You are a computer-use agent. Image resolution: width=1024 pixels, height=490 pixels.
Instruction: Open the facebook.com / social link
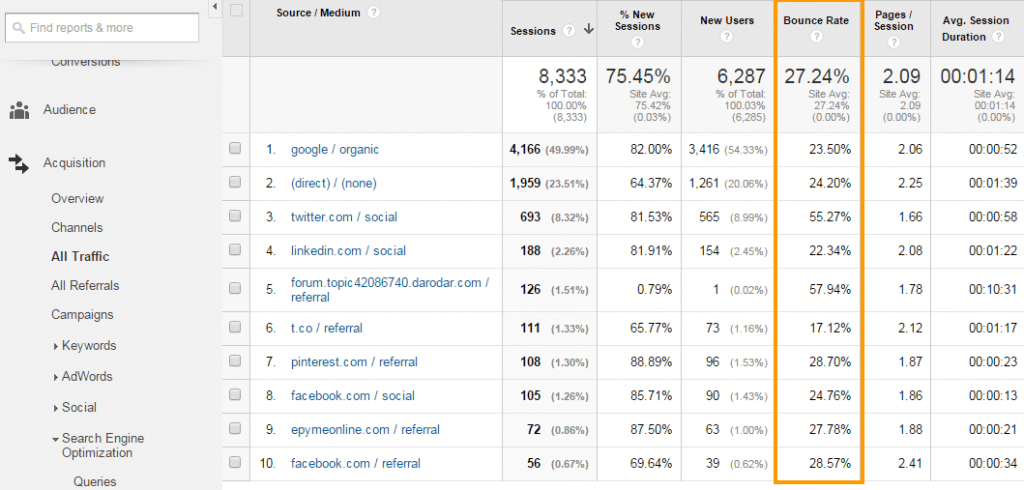353,396
